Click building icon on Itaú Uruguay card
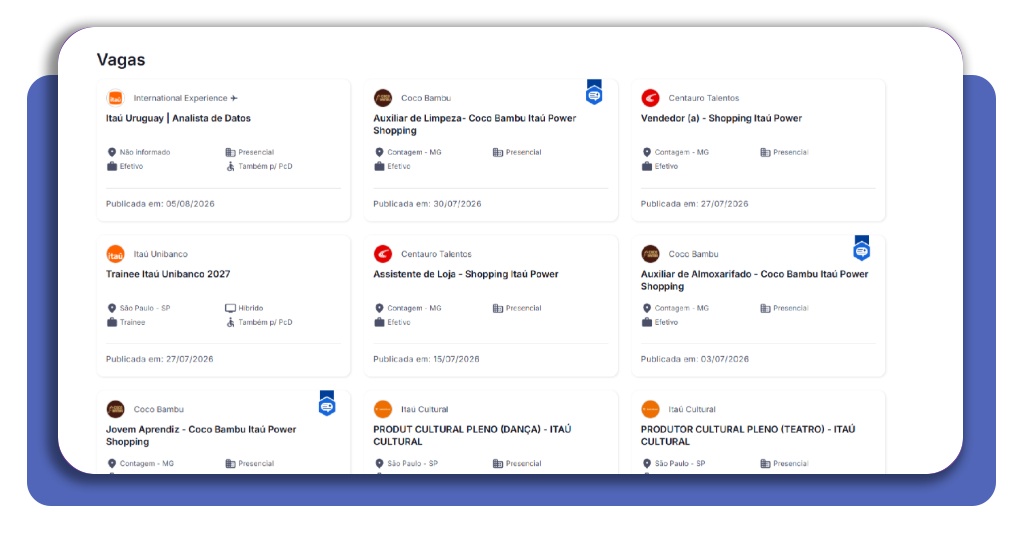Screen dimensions: 1024x536 pyautogui.click(x=231, y=152)
